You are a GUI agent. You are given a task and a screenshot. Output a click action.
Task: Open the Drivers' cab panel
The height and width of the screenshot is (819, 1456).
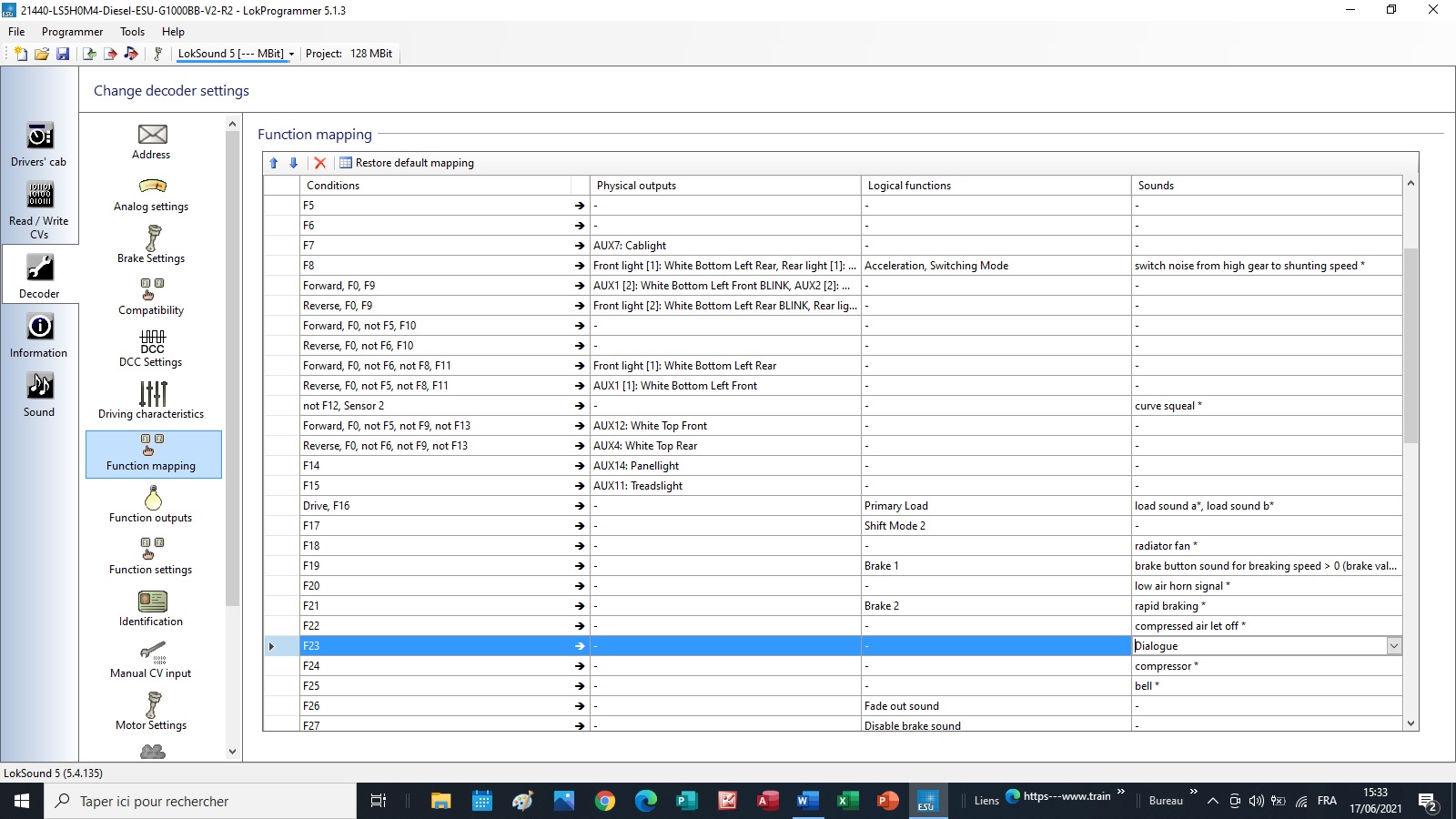[x=39, y=145]
